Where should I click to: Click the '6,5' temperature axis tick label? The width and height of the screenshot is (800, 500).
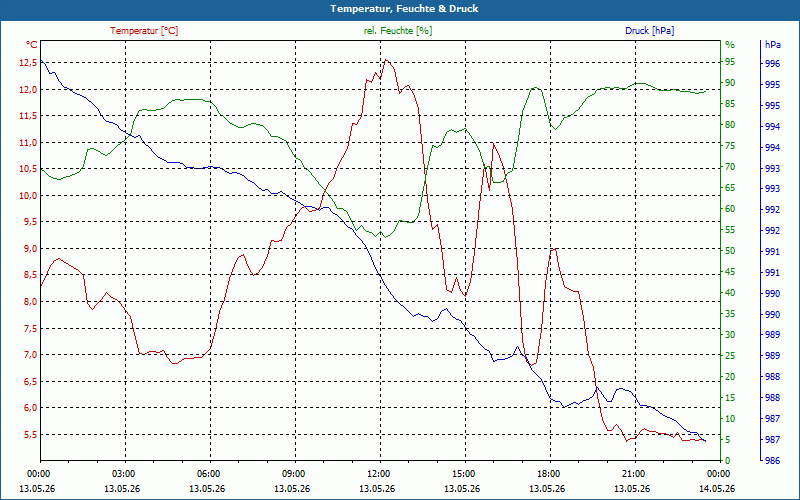coord(30,382)
